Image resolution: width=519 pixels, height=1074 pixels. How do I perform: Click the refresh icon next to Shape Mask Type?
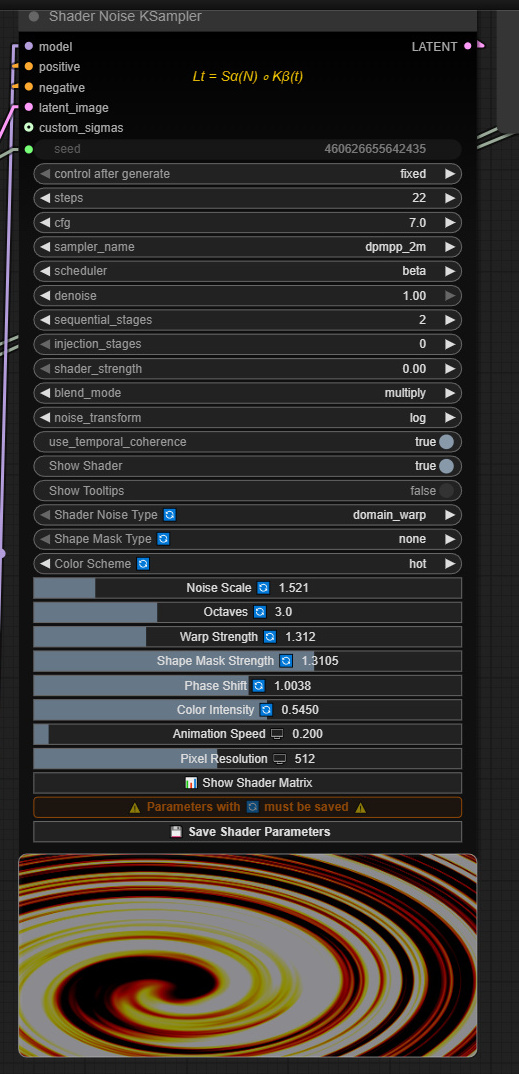click(x=163, y=539)
